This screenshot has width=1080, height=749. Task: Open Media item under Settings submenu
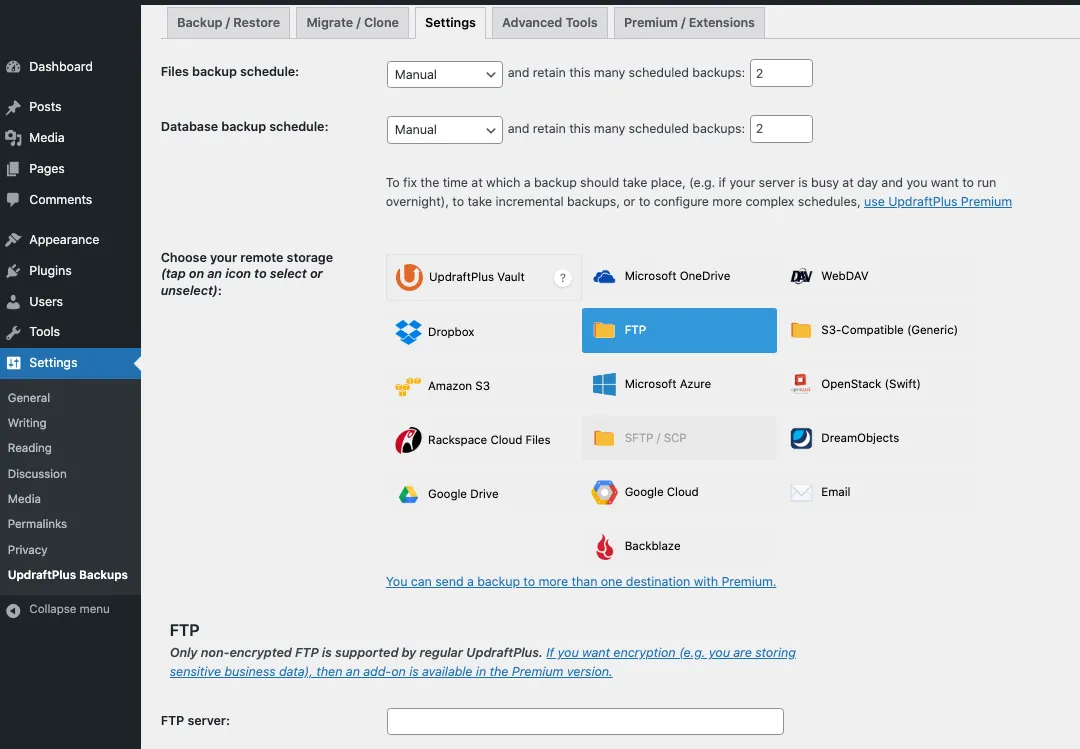pyautogui.click(x=24, y=499)
